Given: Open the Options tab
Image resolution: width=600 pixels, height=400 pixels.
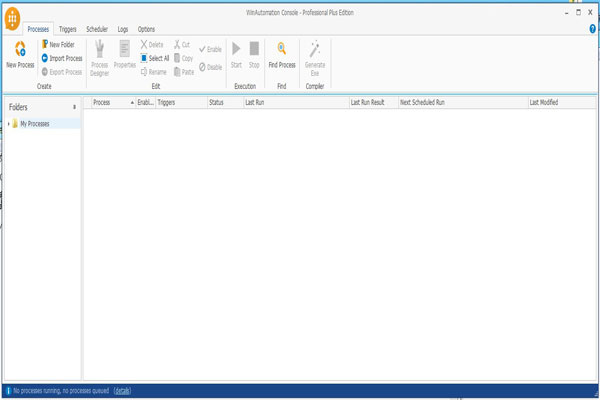Looking at the screenshot, I should pyautogui.click(x=146, y=29).
